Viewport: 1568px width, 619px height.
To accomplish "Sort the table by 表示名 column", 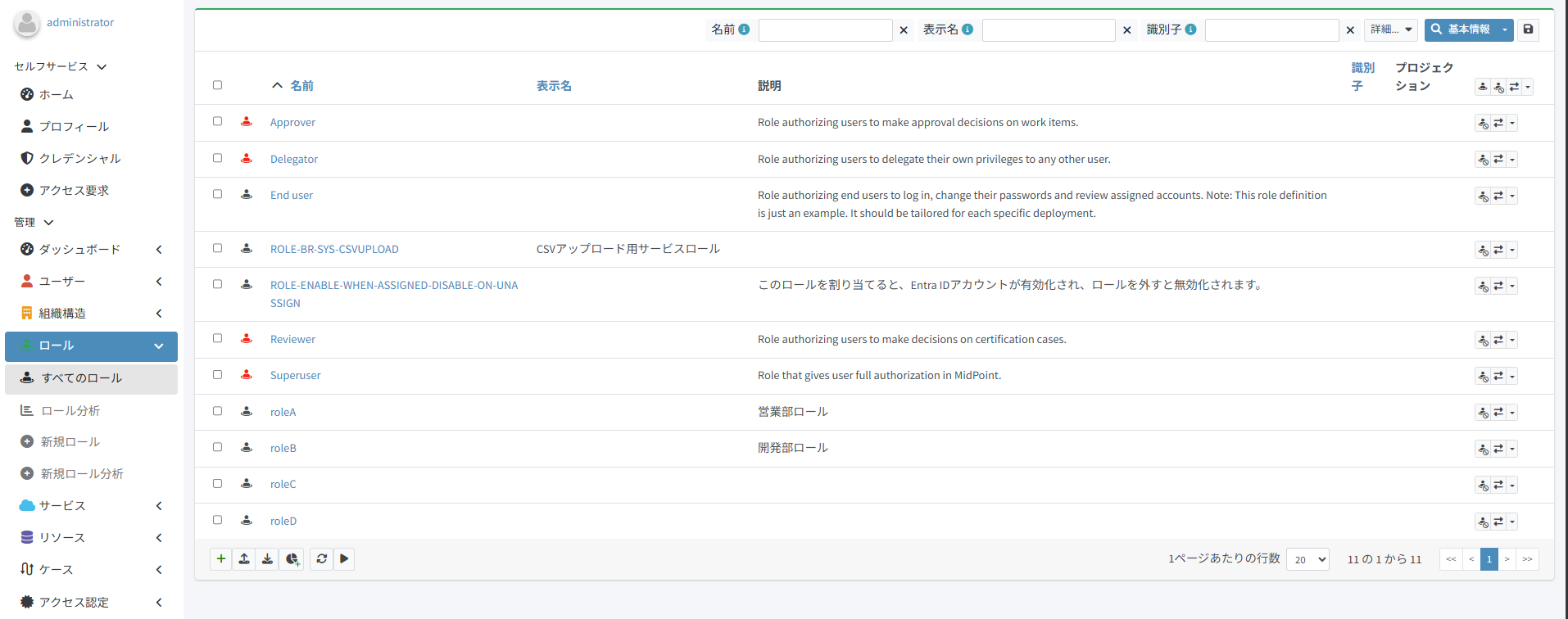I will coord(554,86).
